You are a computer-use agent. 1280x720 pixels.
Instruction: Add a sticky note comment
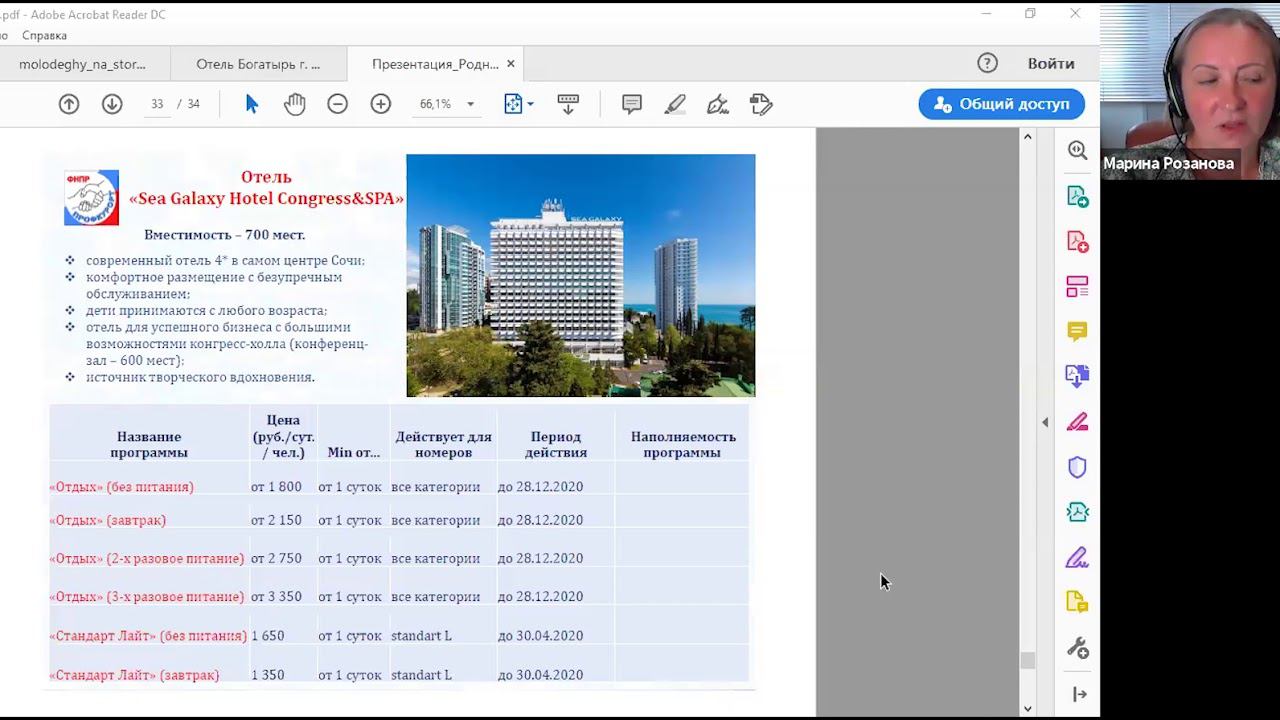632,104
